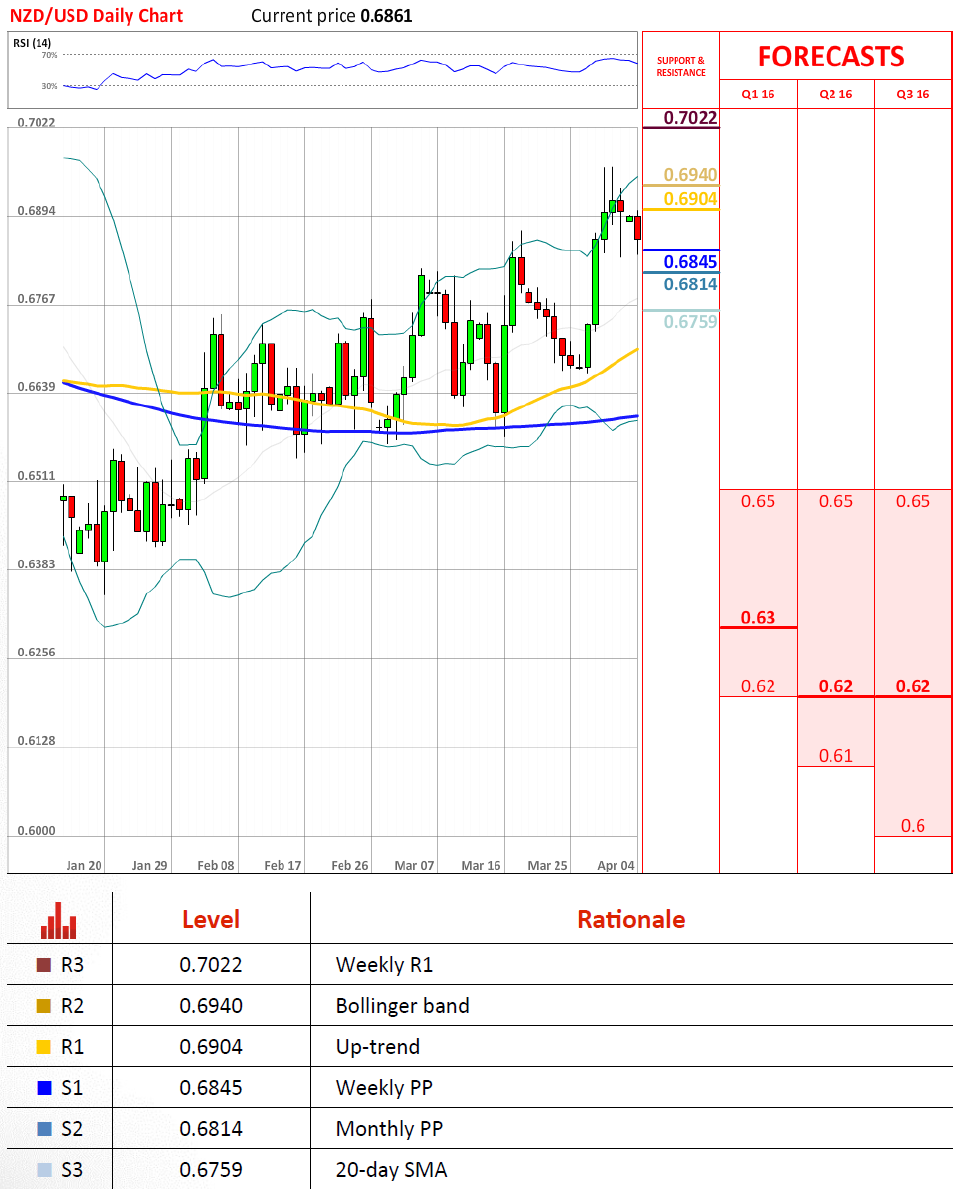Click the 0.6759 level in the table
The height and width of the screenshot is (1189, 964).
[211, 1169]
